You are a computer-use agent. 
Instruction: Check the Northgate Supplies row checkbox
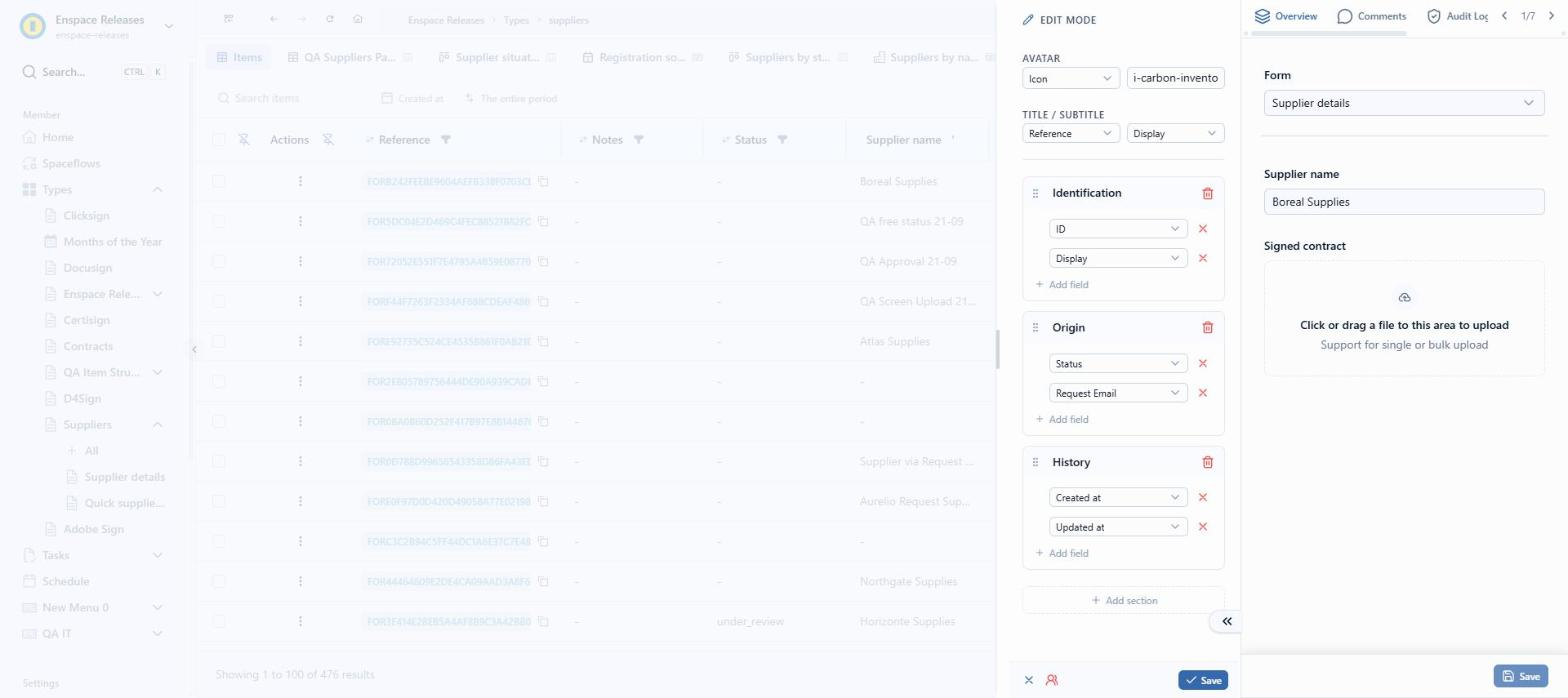tap(219, 581)
